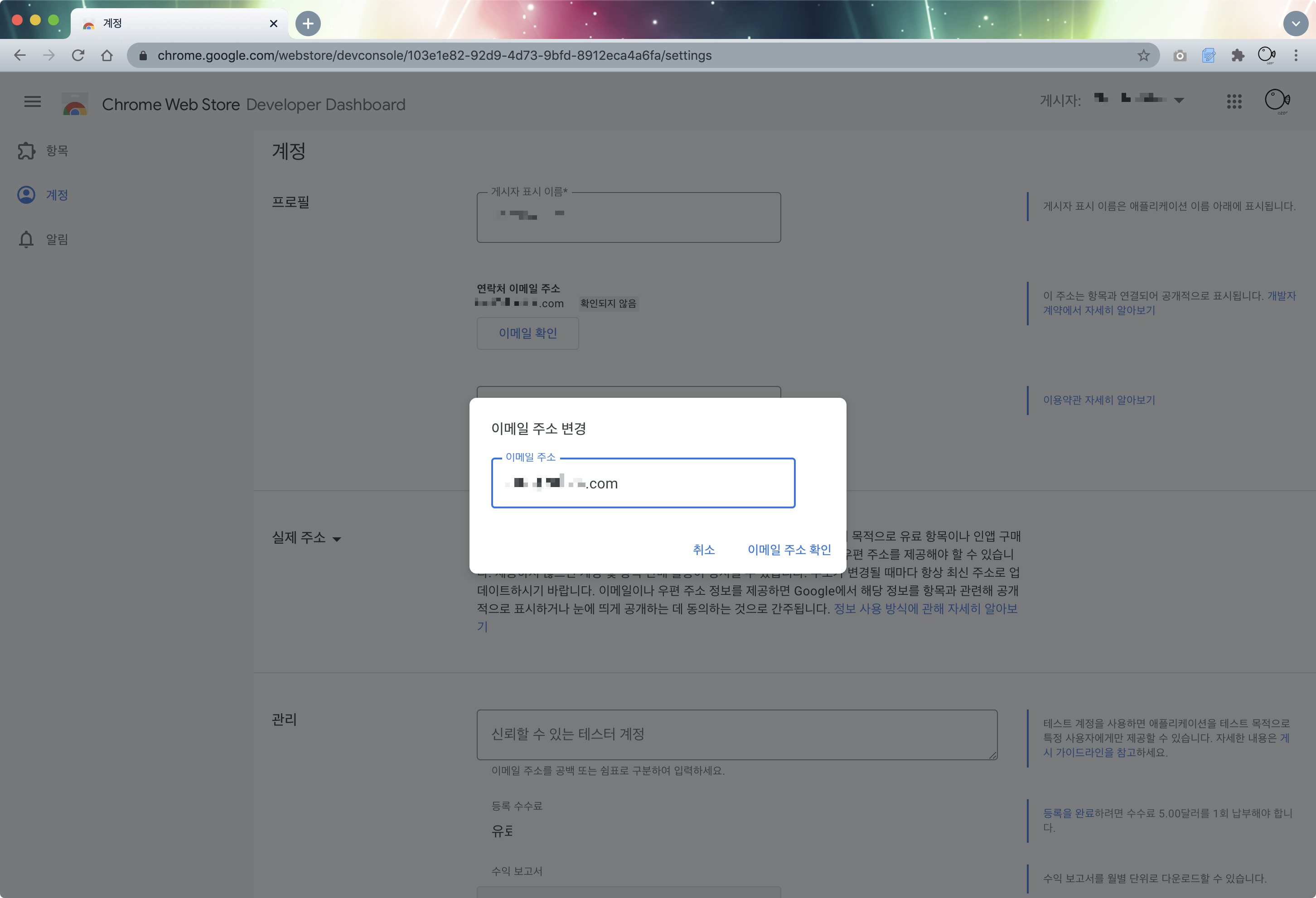Open the tab search chevron button
Viewport: 1316px width, 898px height.
coord(1295,24)
